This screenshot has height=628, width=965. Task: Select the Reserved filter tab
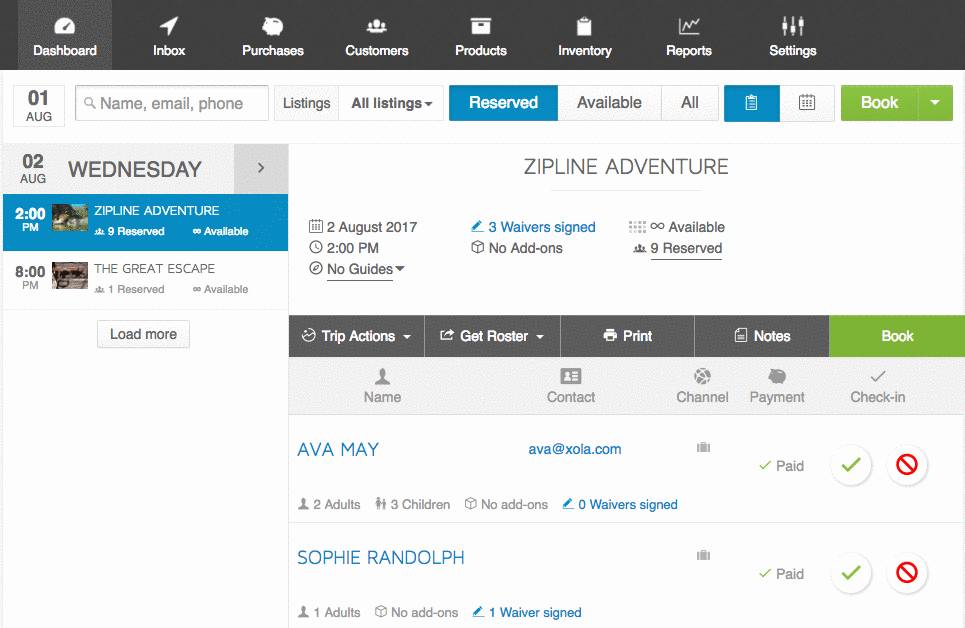click(x=503, y=103)
